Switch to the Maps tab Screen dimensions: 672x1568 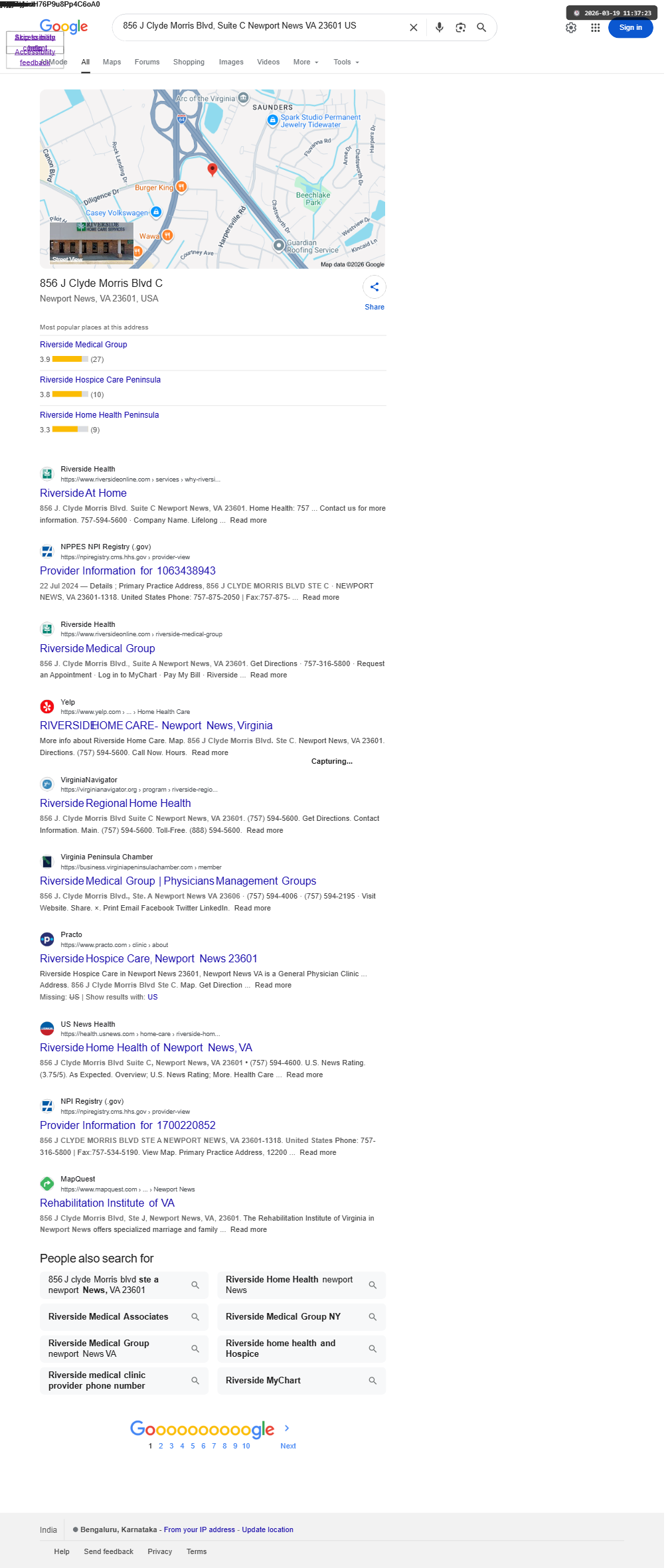(x=112, y=62)
